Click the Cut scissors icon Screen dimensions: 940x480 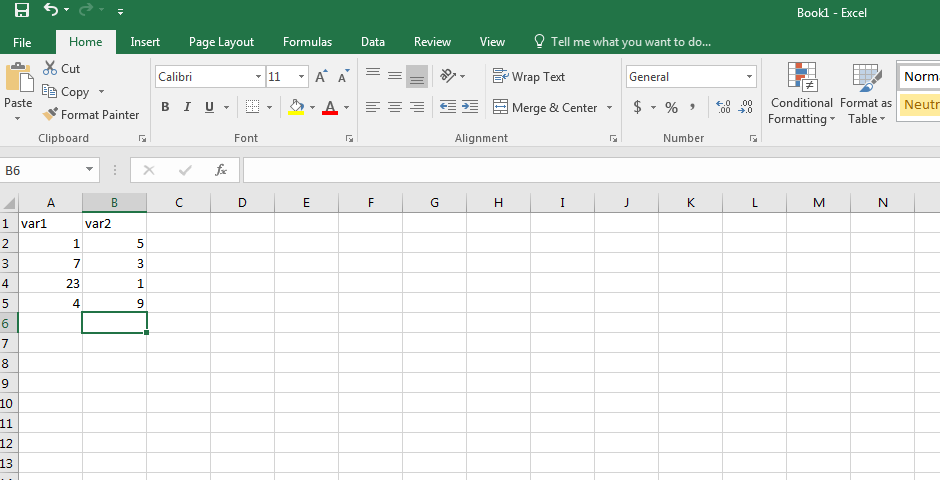coord(50,69)
